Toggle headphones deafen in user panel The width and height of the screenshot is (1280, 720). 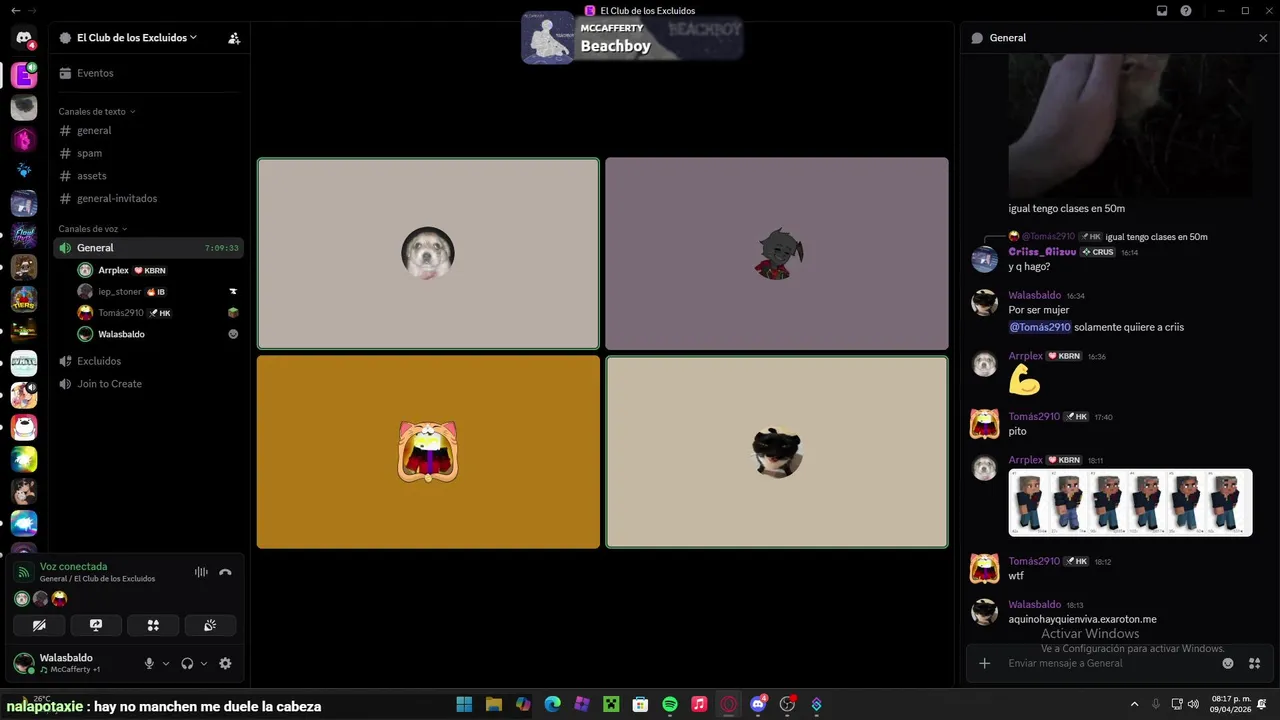pos(187,663)
